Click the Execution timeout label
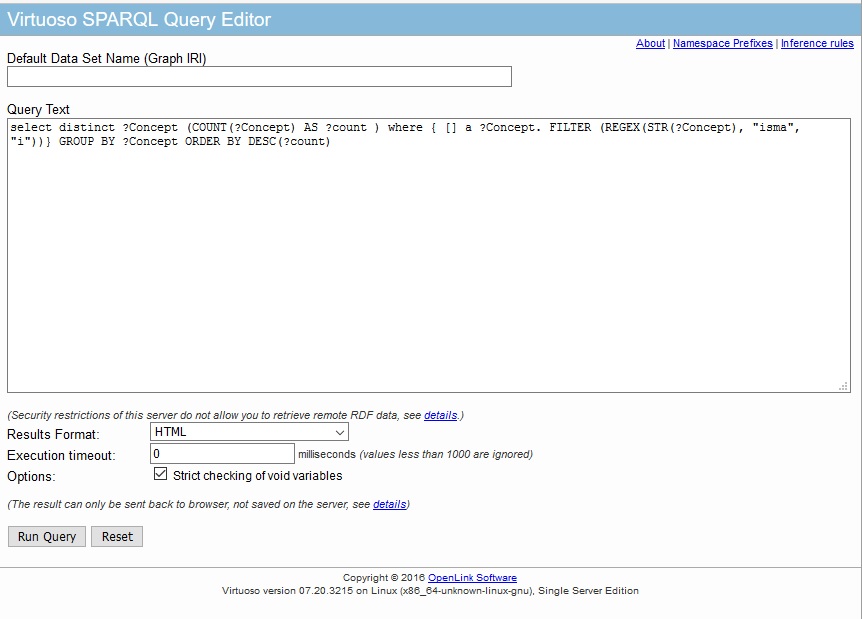Image resolution: width=862 pixels, height=619 pixels. pyautogui.click(x=62, y=456)
